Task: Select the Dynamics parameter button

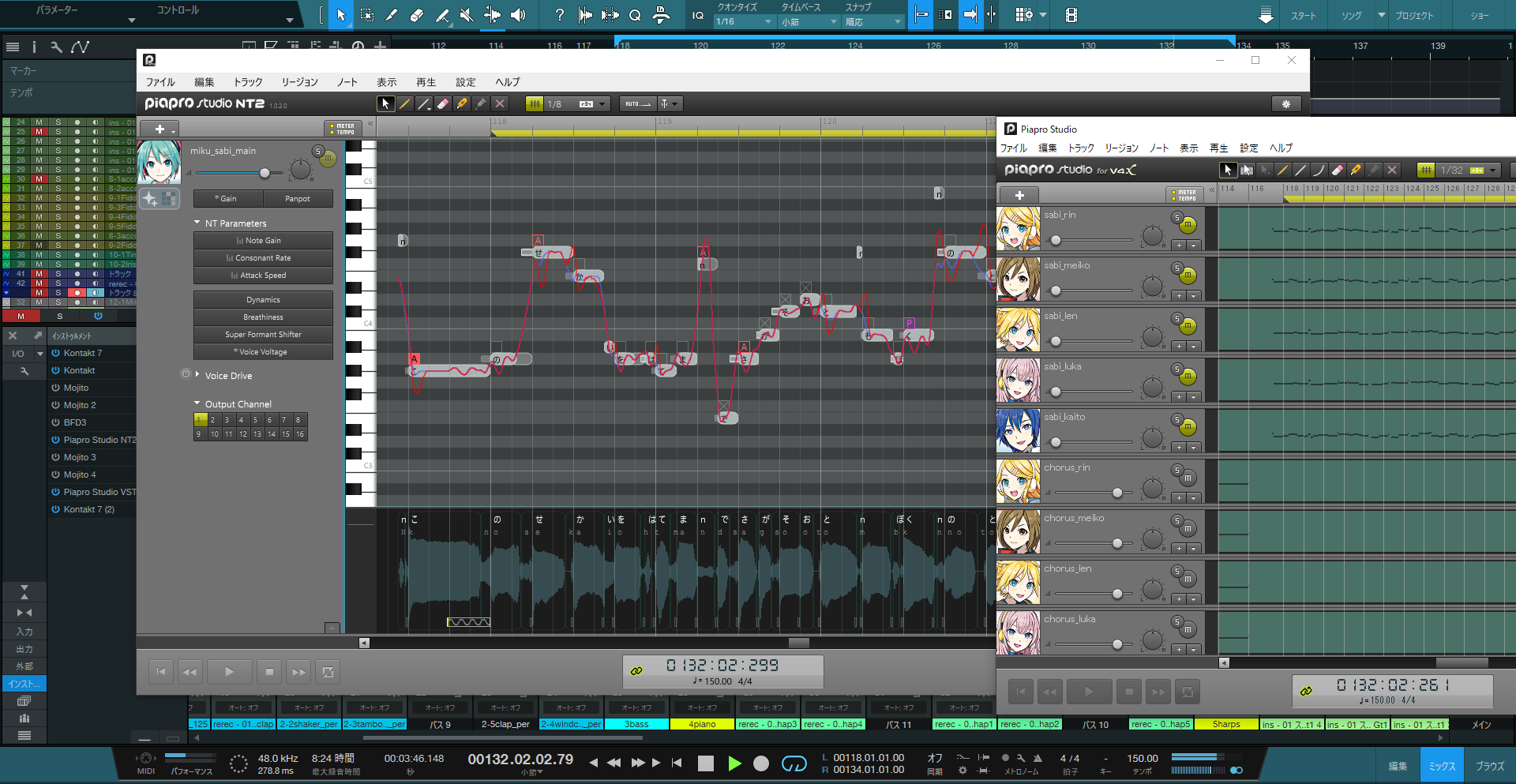Action: pyautogui.click(x=263, y=300)
